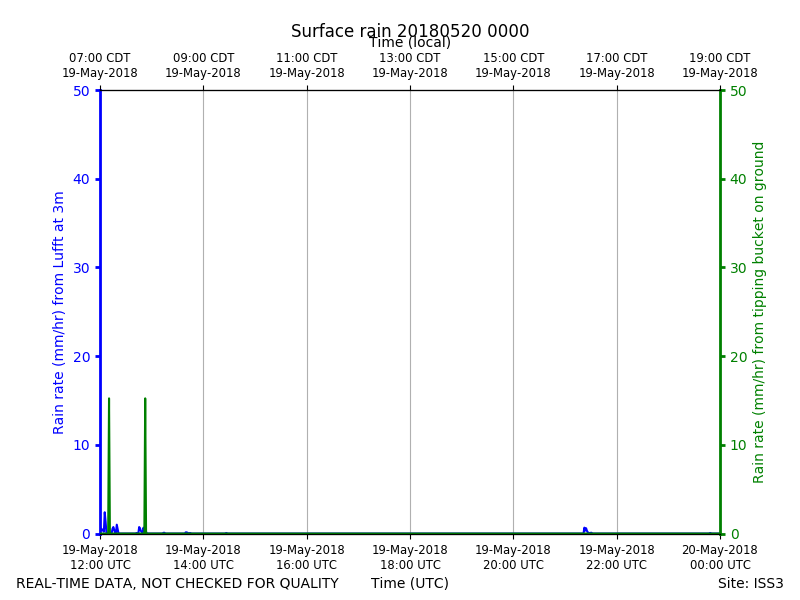Click the small blue bump near 22:00 UTC
Image resolution: width=800 pixels, height=600 pixels.
point(585,530)
